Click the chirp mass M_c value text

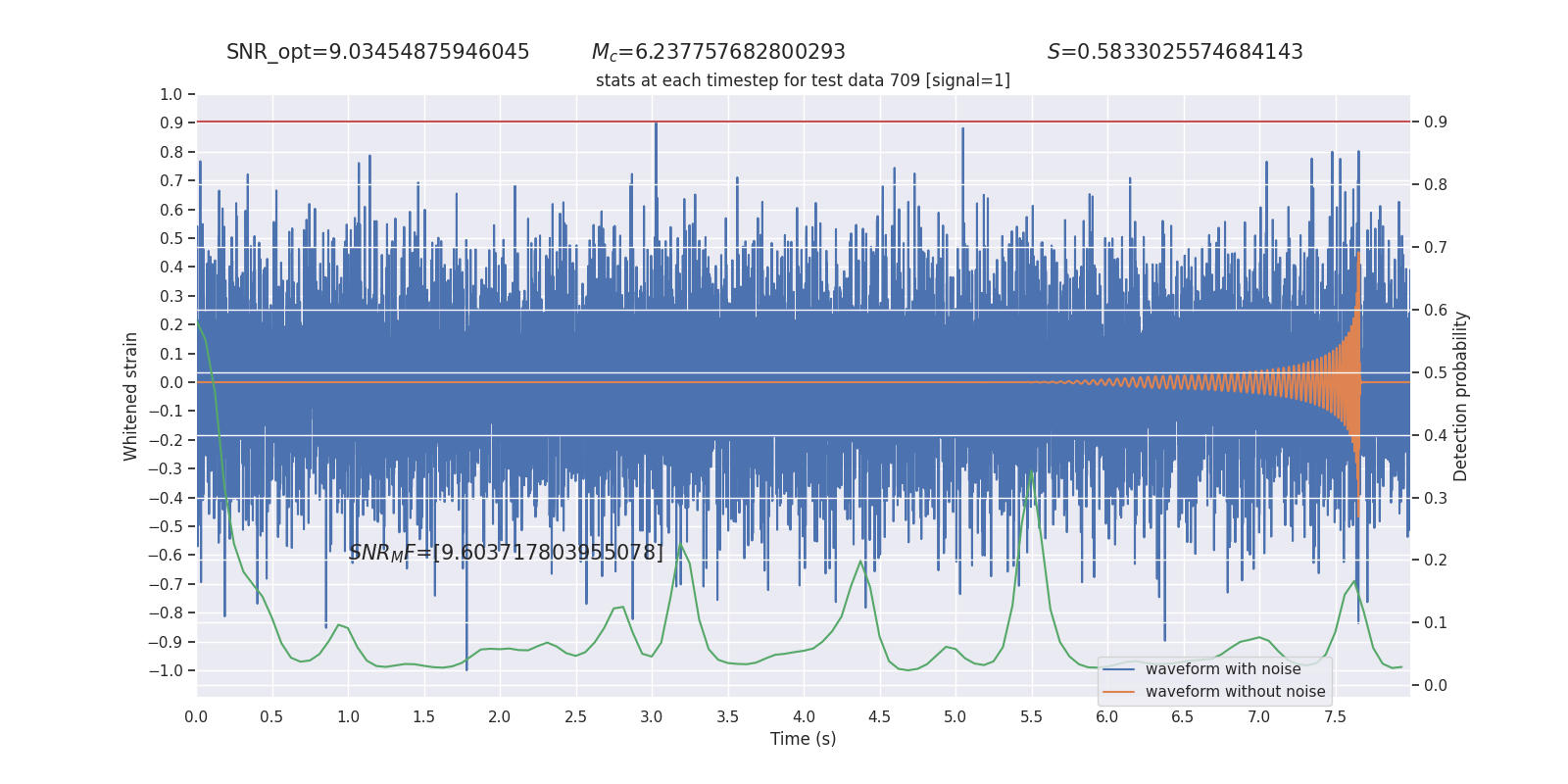click(718, 53)
